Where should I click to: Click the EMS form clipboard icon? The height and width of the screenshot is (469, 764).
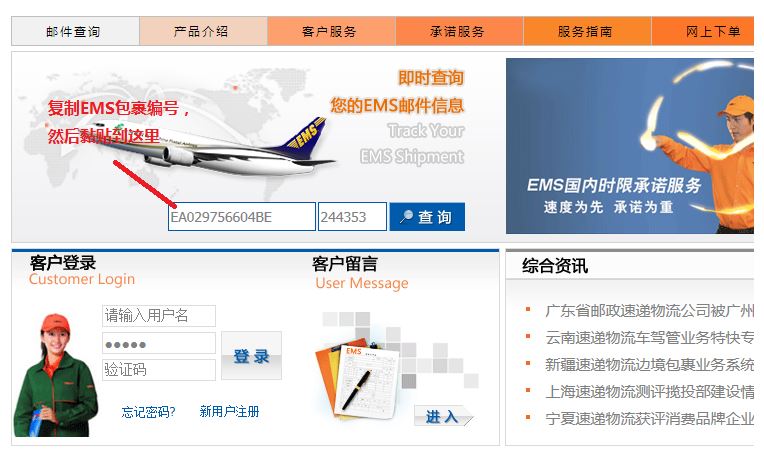pyautogui.click(x=360, y=378)
